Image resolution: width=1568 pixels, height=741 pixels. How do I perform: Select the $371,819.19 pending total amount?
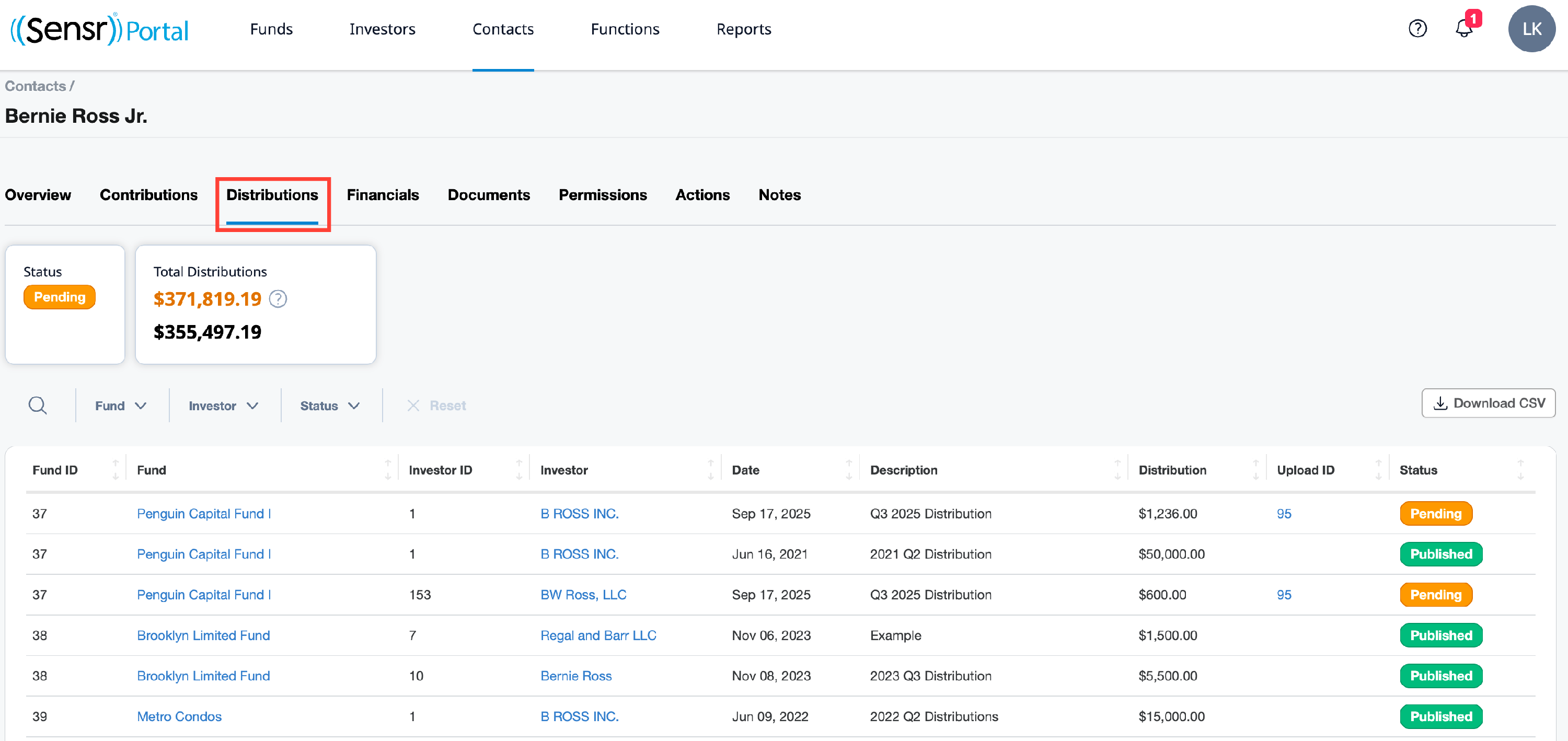coord(207,299)
